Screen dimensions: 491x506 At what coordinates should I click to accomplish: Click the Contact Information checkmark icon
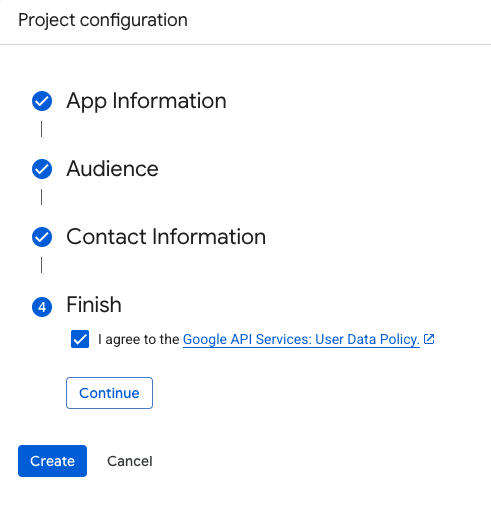coord(42,237)
